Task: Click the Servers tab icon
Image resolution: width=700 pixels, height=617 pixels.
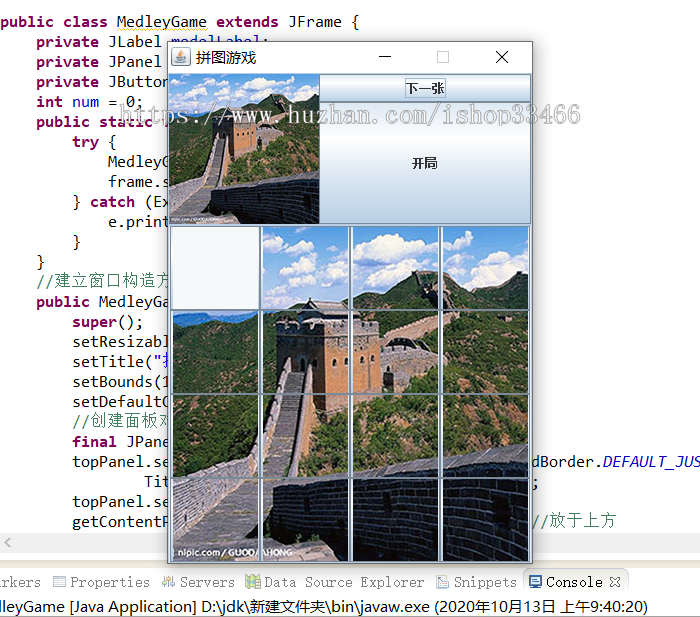Action: (x=168, y=582)
